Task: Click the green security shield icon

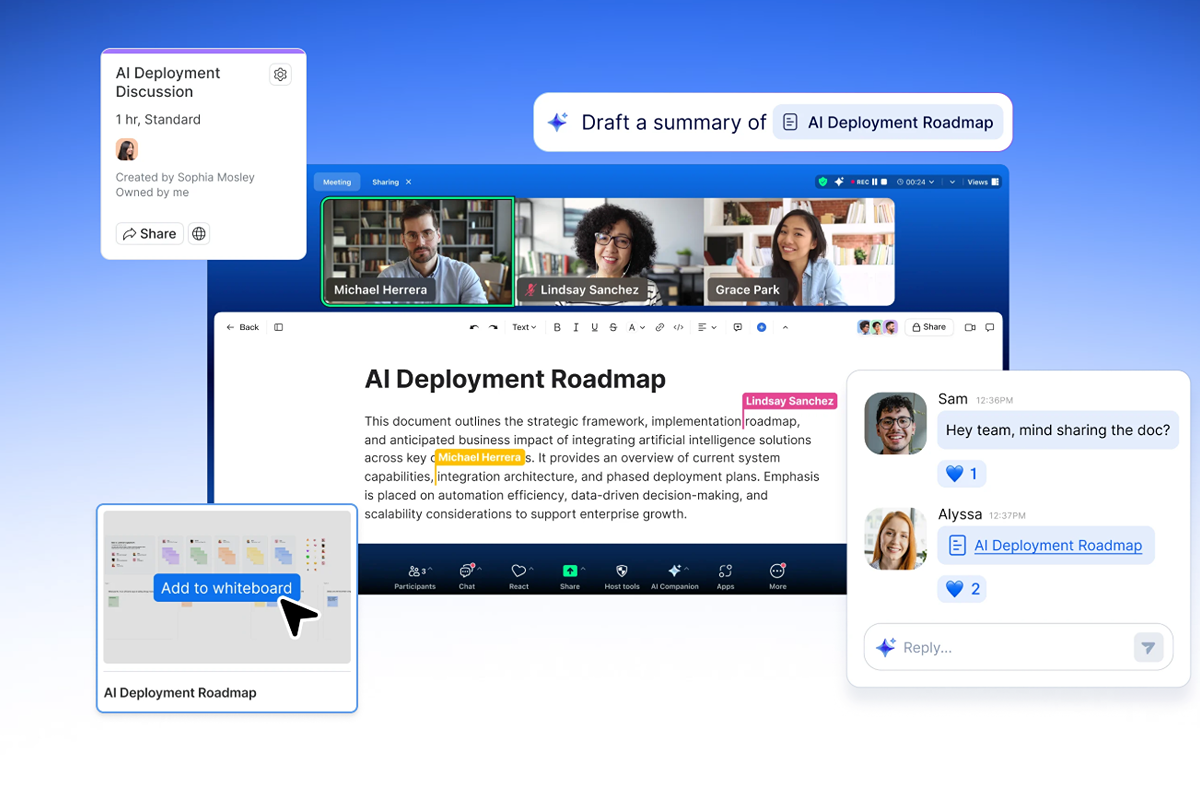Action: (x=823, y=182)
